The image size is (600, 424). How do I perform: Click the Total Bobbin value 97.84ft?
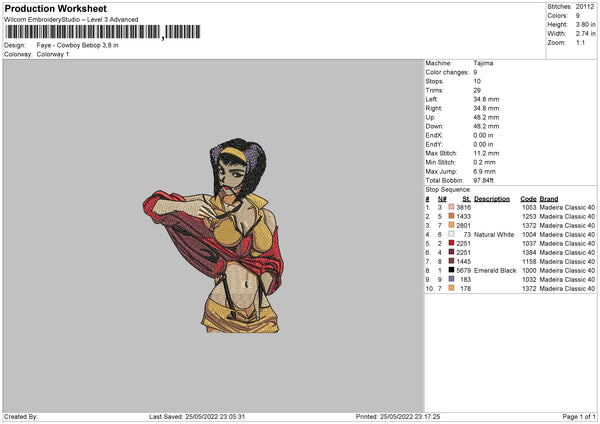(x=483, y=181)
